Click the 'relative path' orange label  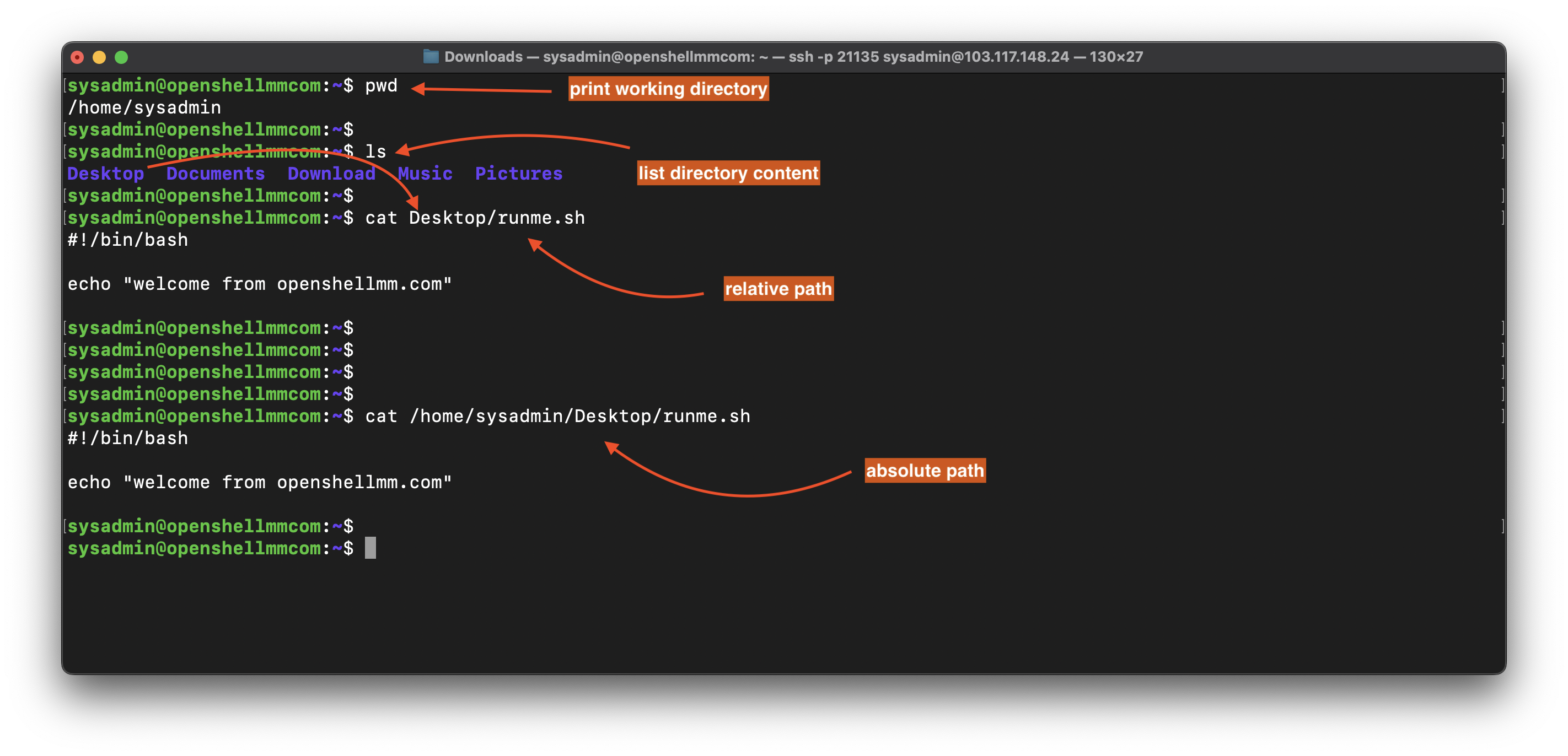click(x=778, y=288)
